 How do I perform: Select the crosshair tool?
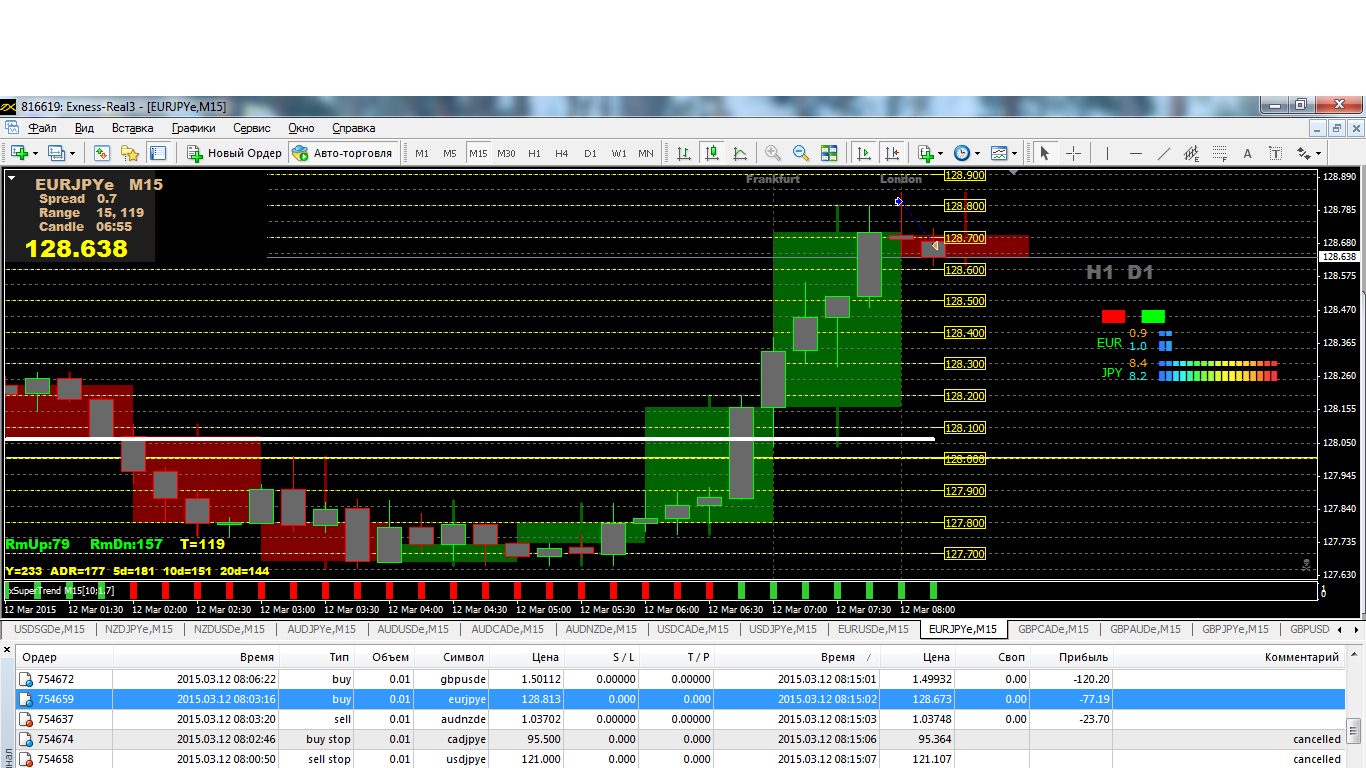click(x=1073, y=153)
